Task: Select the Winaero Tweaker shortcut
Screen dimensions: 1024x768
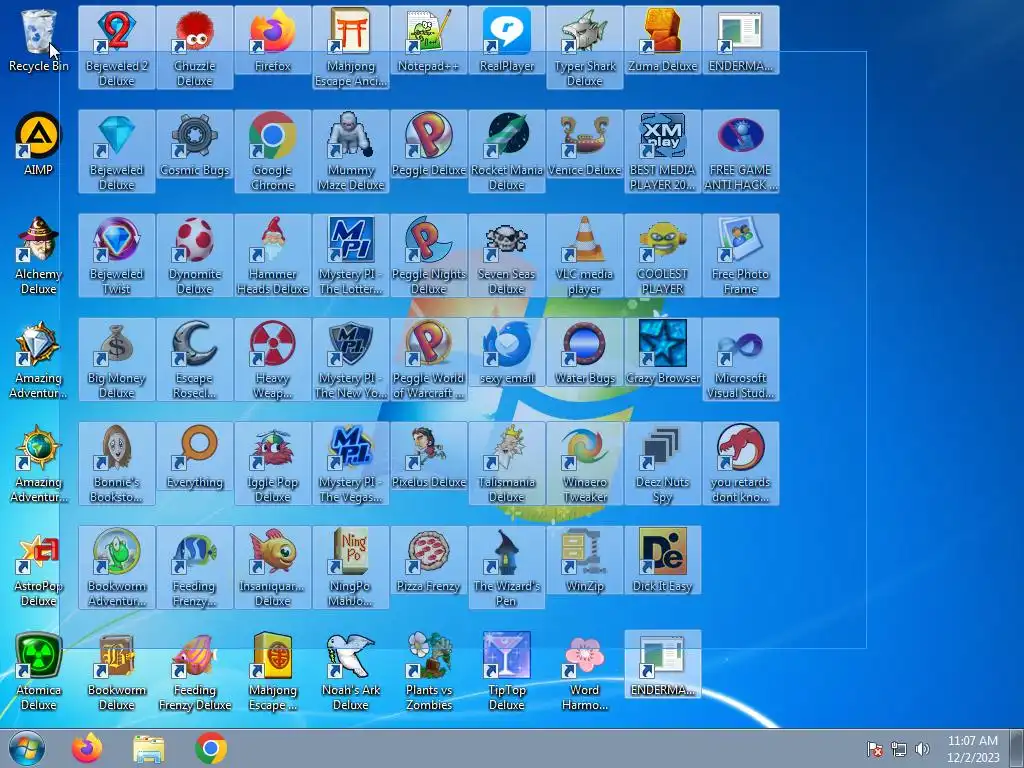Action: (x=584, y=464)
